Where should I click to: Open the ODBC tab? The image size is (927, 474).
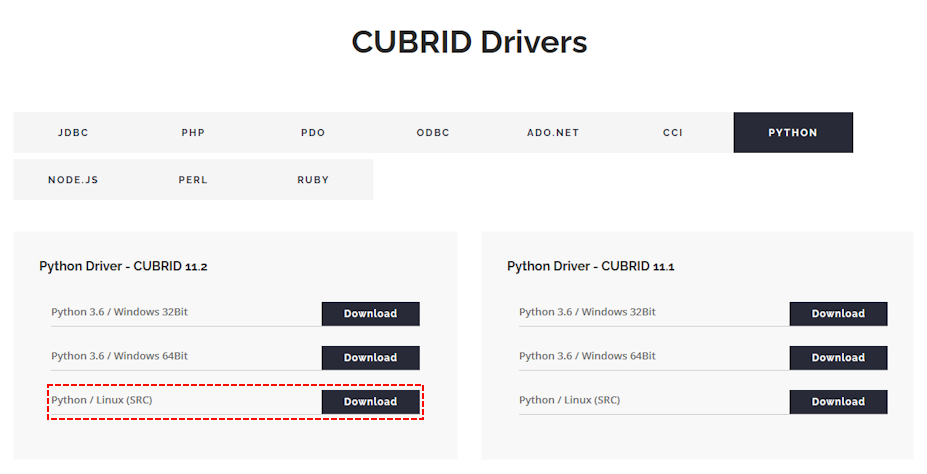(433, 132)
